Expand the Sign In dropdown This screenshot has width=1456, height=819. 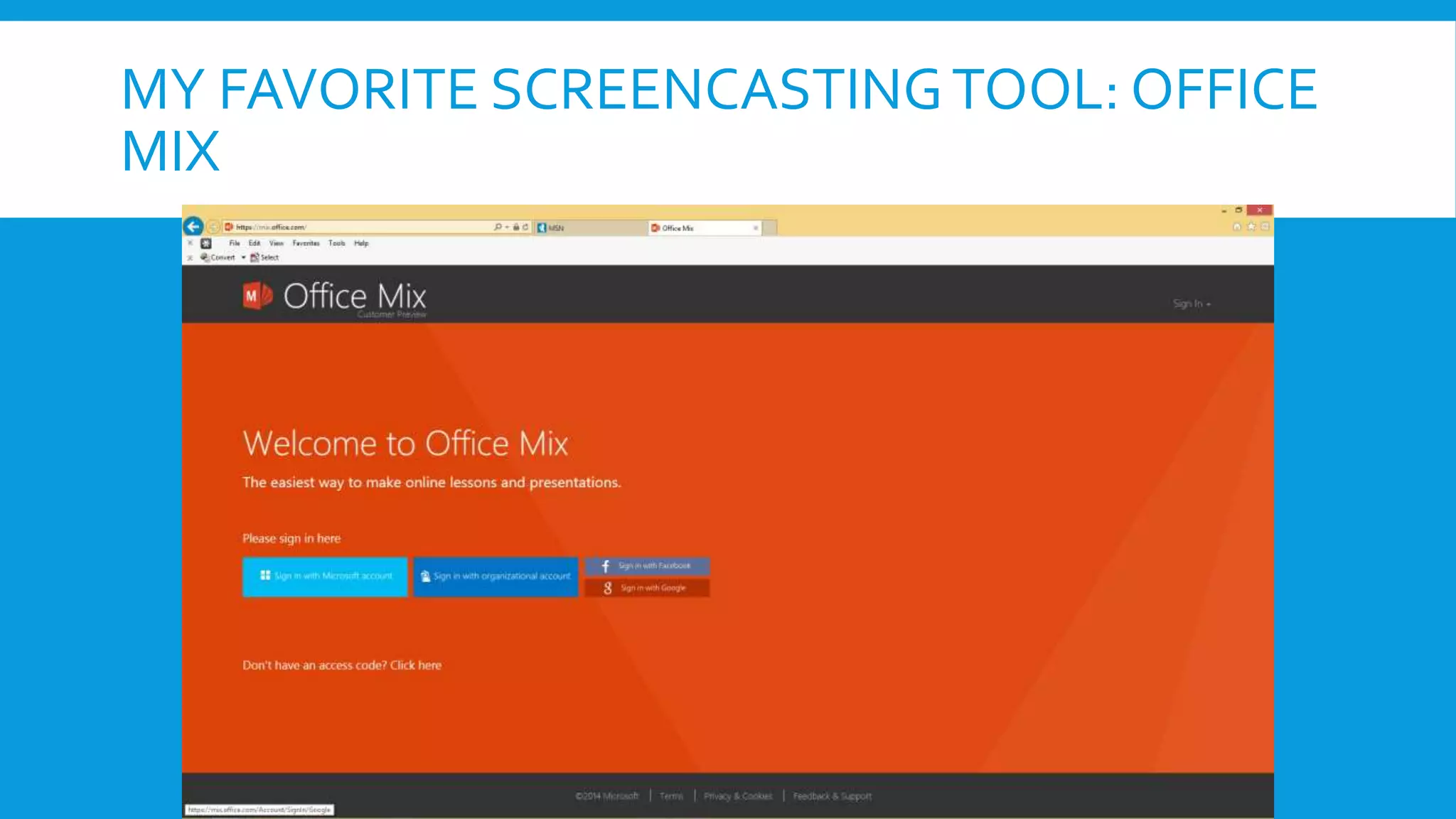[x=1192, y=304]
